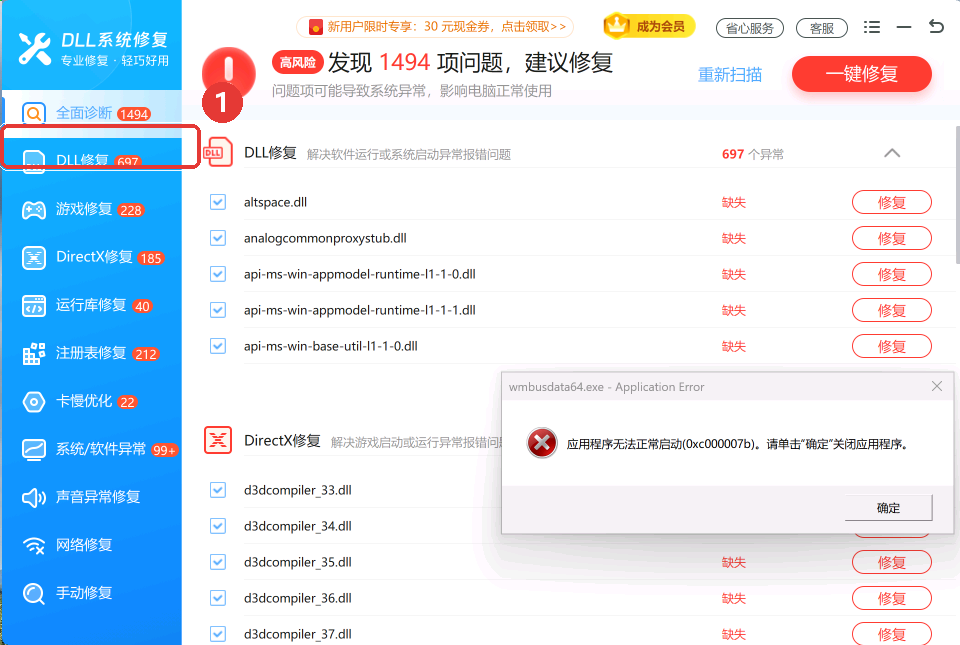This screenshot has width=960, height=645.
Task: Click the red coupon icon in promo banner
Action: 316,27
